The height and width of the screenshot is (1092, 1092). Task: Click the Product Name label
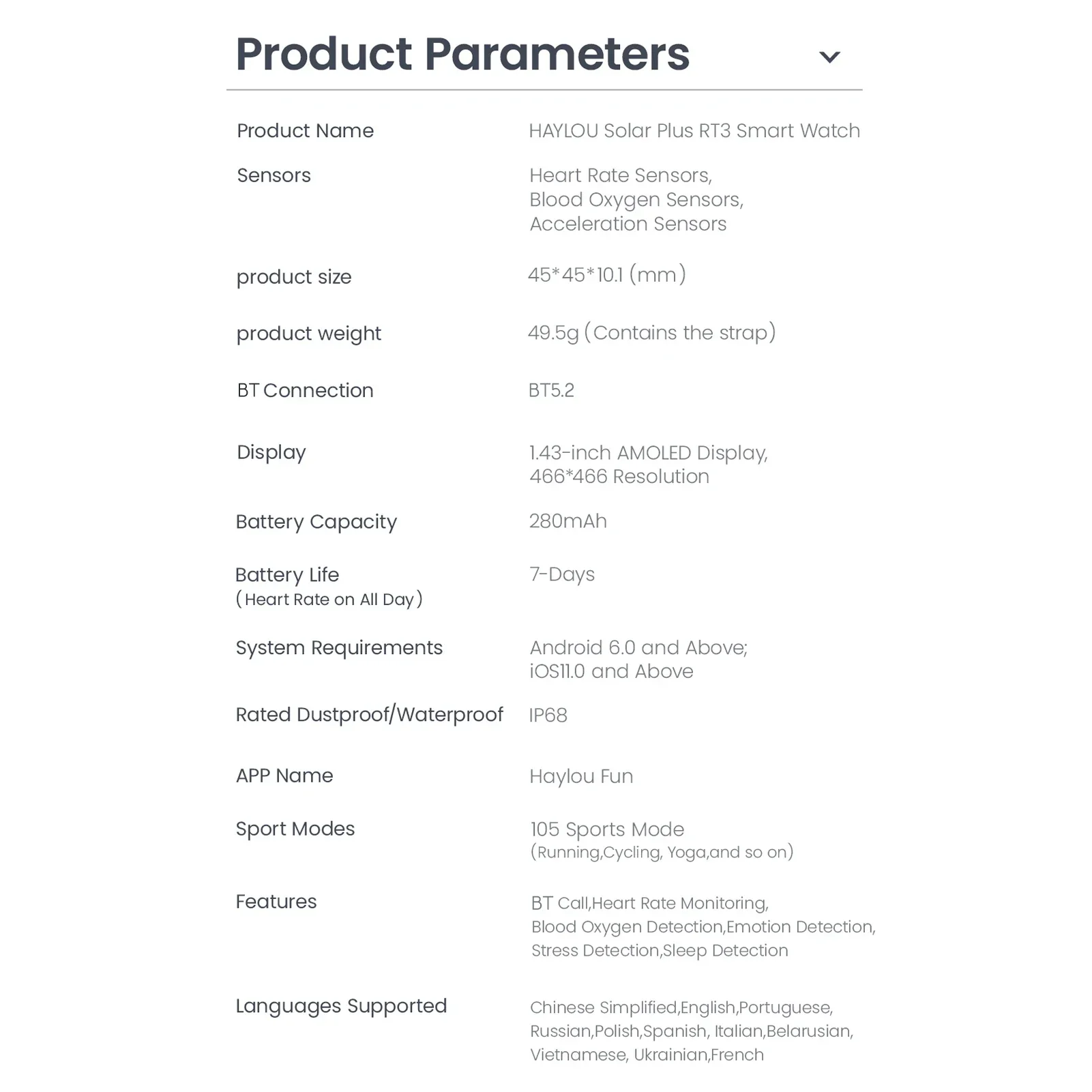click(x=305, y=131)
